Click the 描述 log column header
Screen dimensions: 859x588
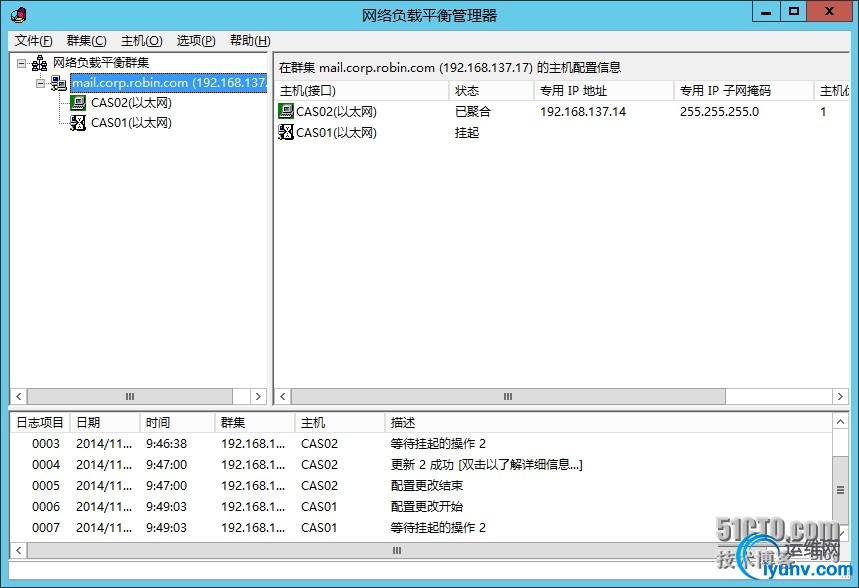[x=608, y=423]
